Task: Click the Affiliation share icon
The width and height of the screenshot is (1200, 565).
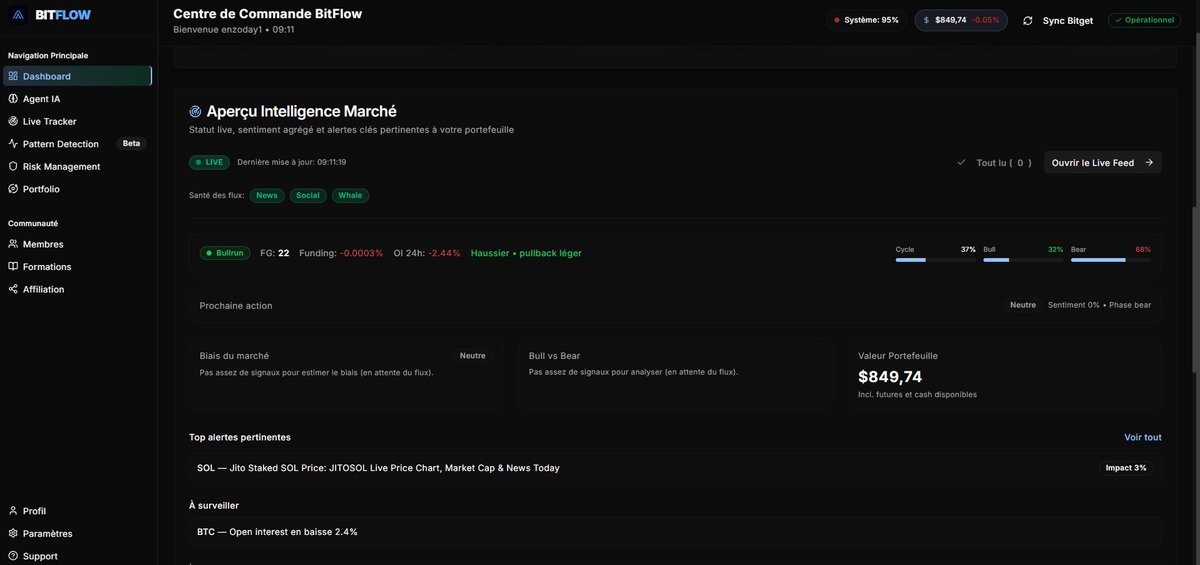Action: 13,289
